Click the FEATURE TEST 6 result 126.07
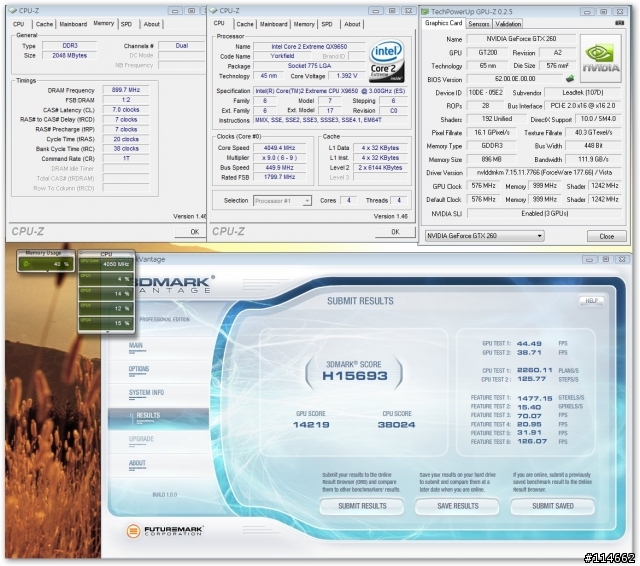The image size is (640, 566). [532, 442]
